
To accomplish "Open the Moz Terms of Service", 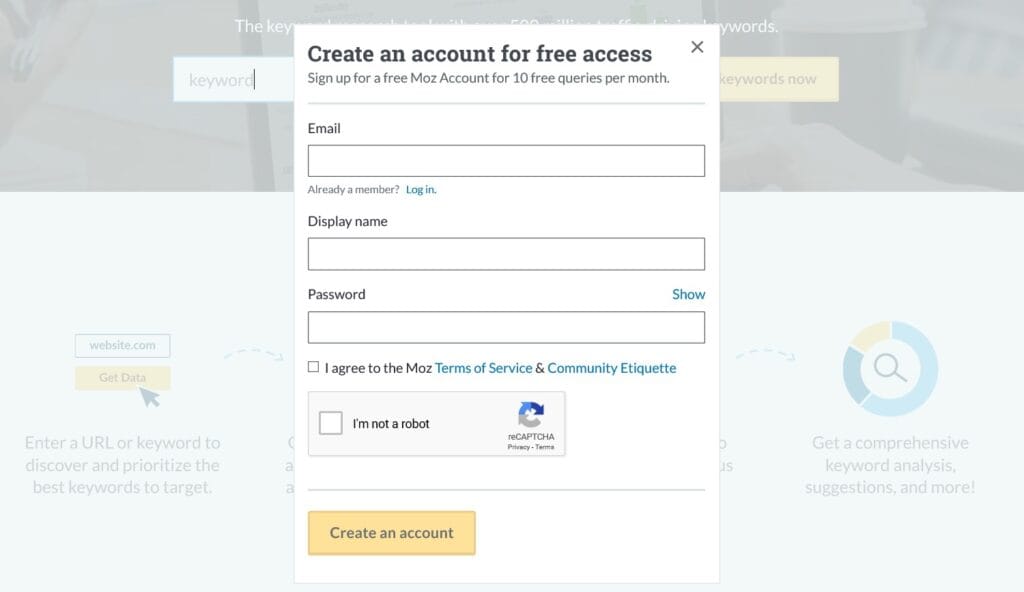I will (x=483, y=367).
